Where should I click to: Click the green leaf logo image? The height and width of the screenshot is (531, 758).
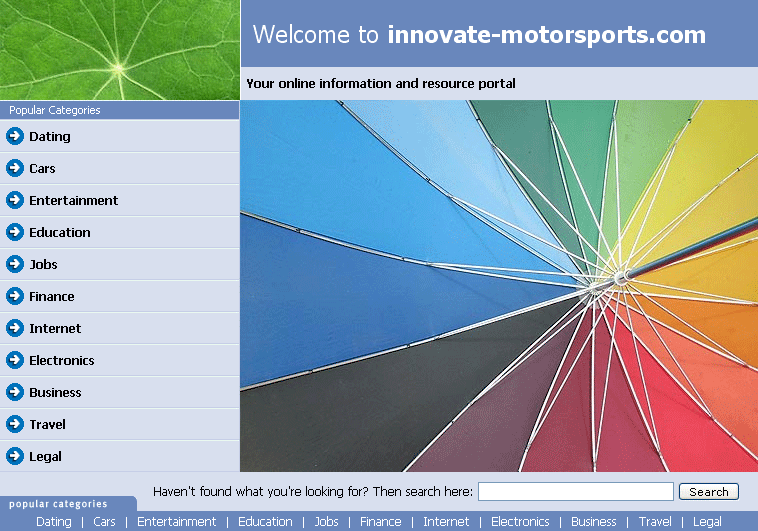(x=119, y=50)
